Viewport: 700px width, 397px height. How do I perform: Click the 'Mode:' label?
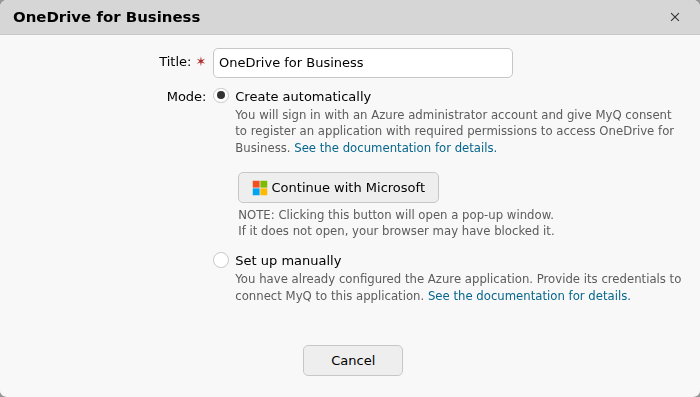[x=186, y=96]
